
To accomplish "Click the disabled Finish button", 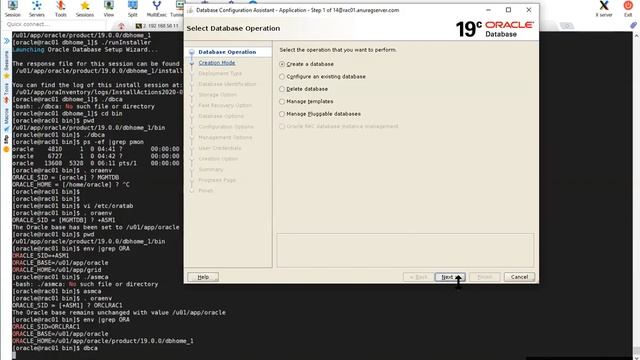I will tap(484, 277).
